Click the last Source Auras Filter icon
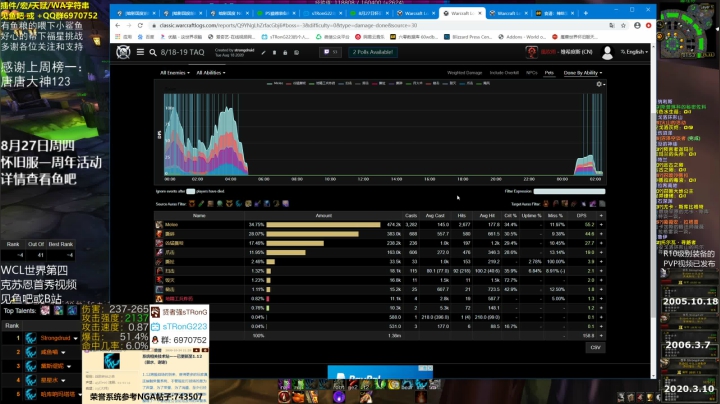The image size is (720, 404). coord(286,204)
